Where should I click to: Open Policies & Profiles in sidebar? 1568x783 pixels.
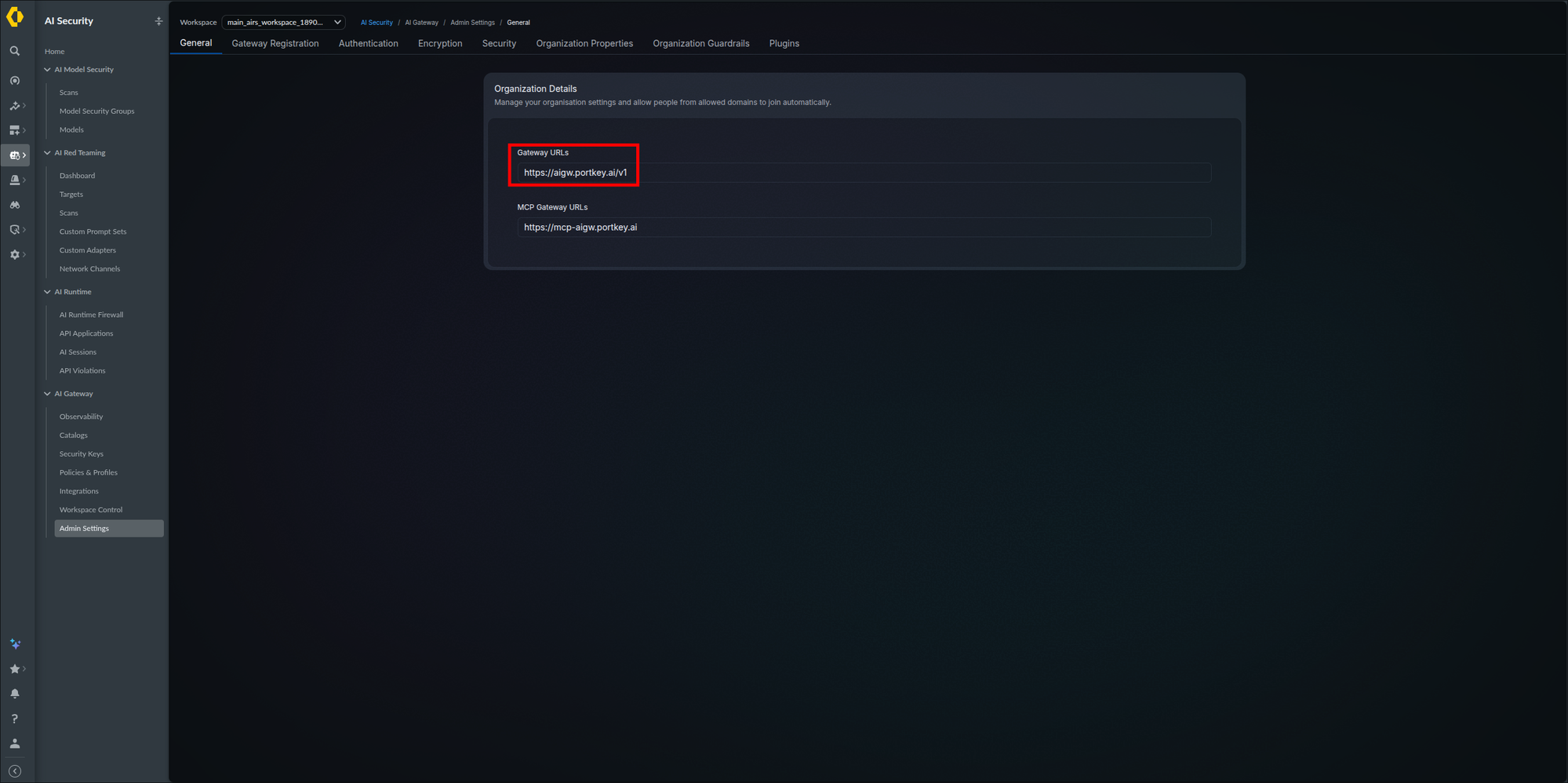pos(89,472)
